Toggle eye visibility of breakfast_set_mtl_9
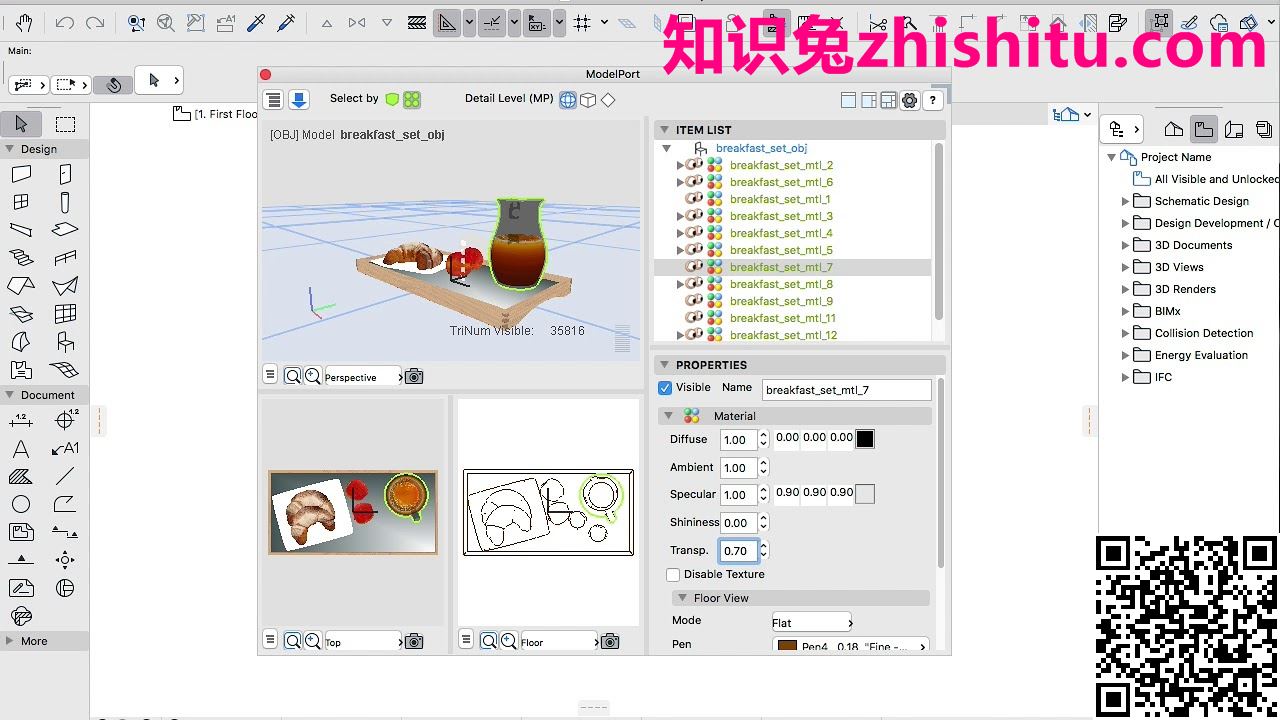Image resolution: width=1280 pixels, height=720 pixels. coord(694,301)
